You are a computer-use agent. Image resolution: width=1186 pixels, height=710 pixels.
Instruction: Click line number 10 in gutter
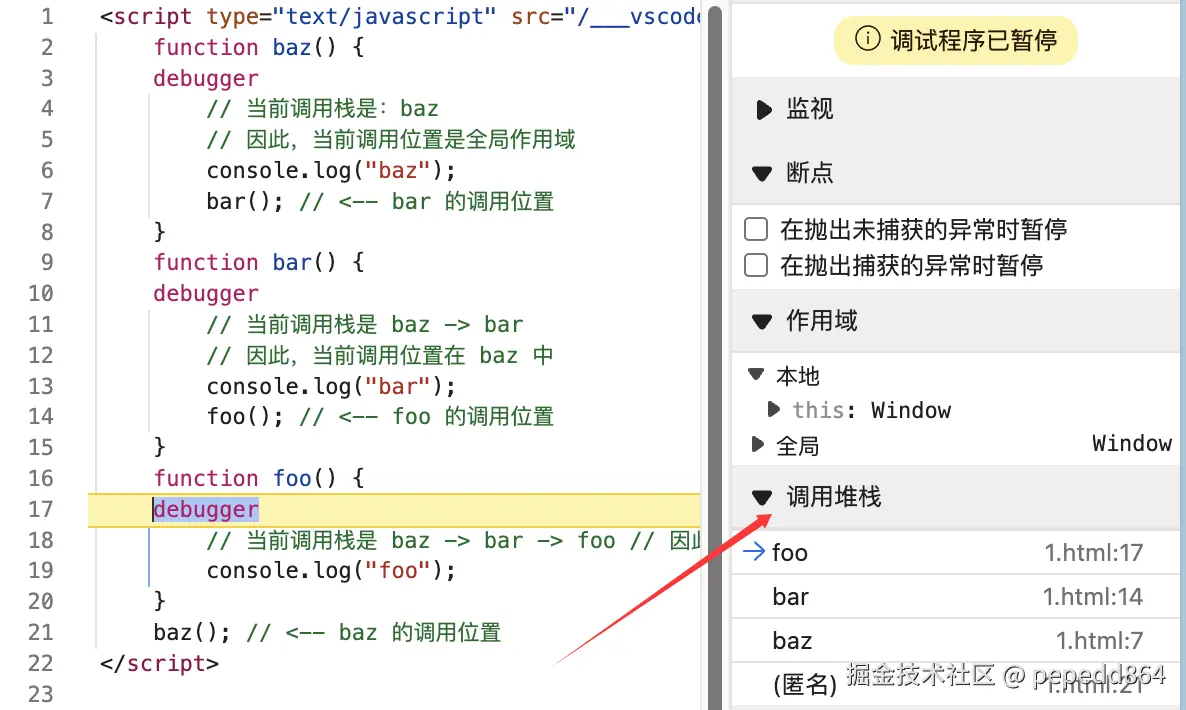(41, 293)
